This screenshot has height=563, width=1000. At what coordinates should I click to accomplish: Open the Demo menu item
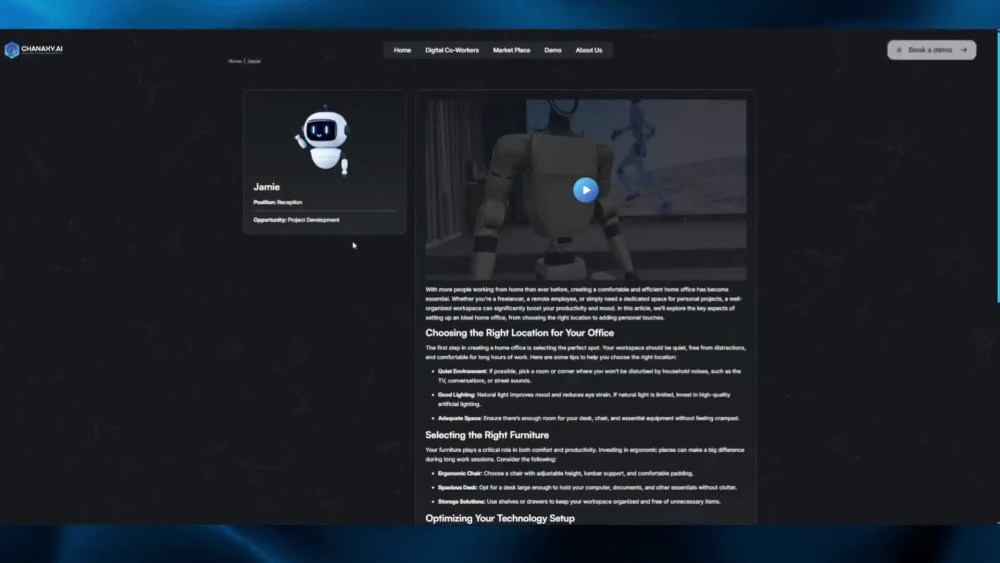coord(552,50)
